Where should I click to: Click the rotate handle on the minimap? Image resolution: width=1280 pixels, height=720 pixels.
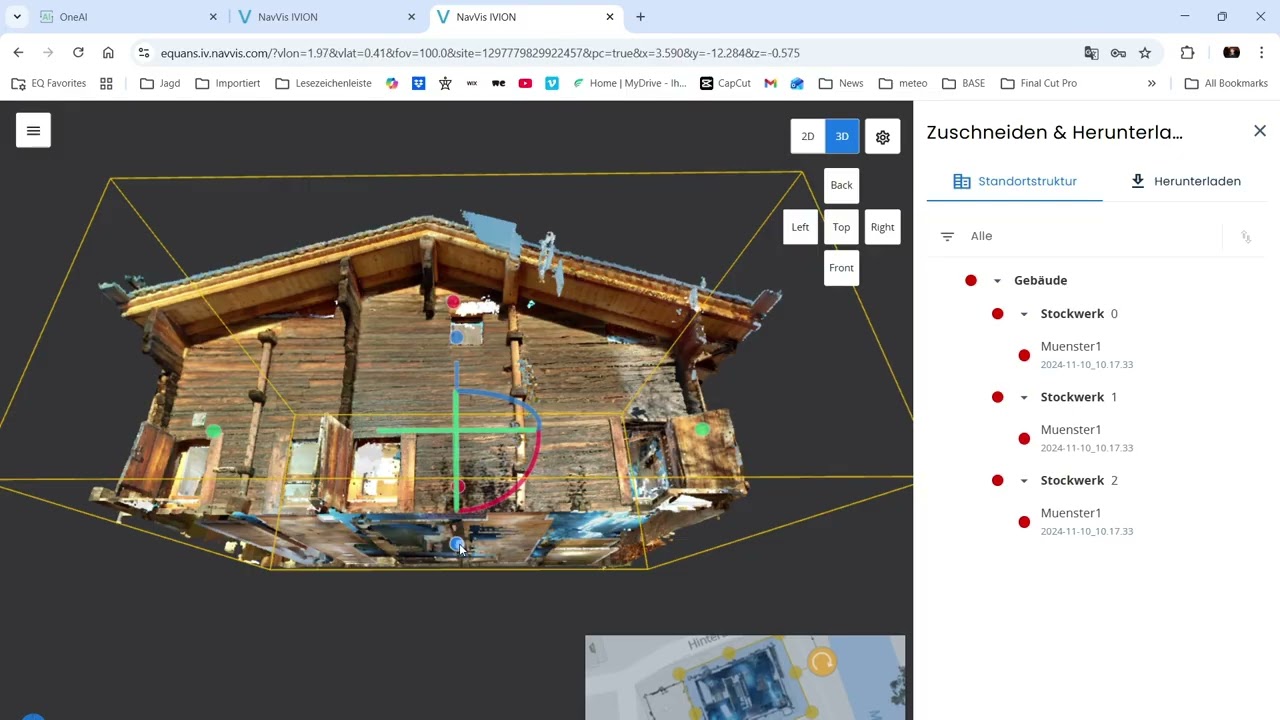pos(822,662)
